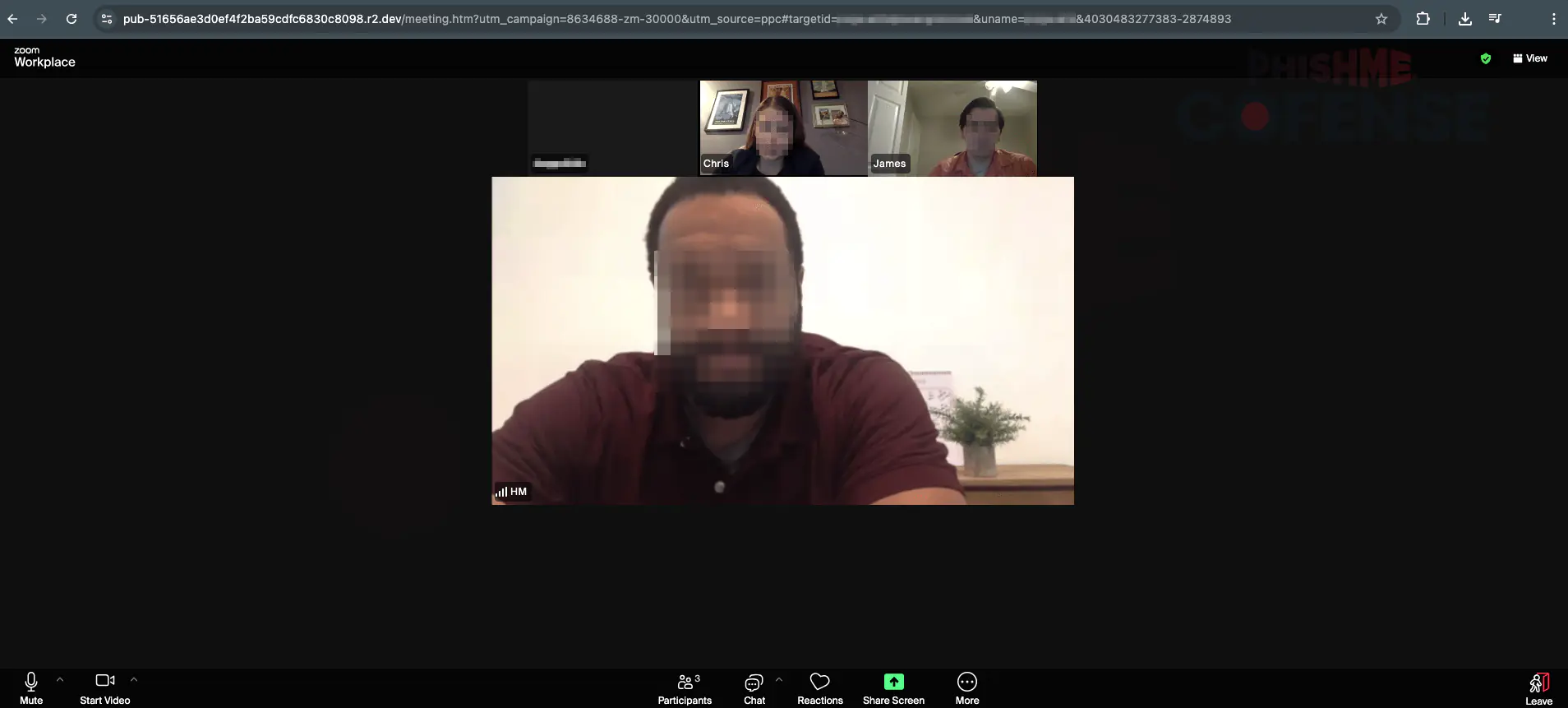Open Reactions heart icon
This screenshot has width=1568, height=708.
coord(819,687)
